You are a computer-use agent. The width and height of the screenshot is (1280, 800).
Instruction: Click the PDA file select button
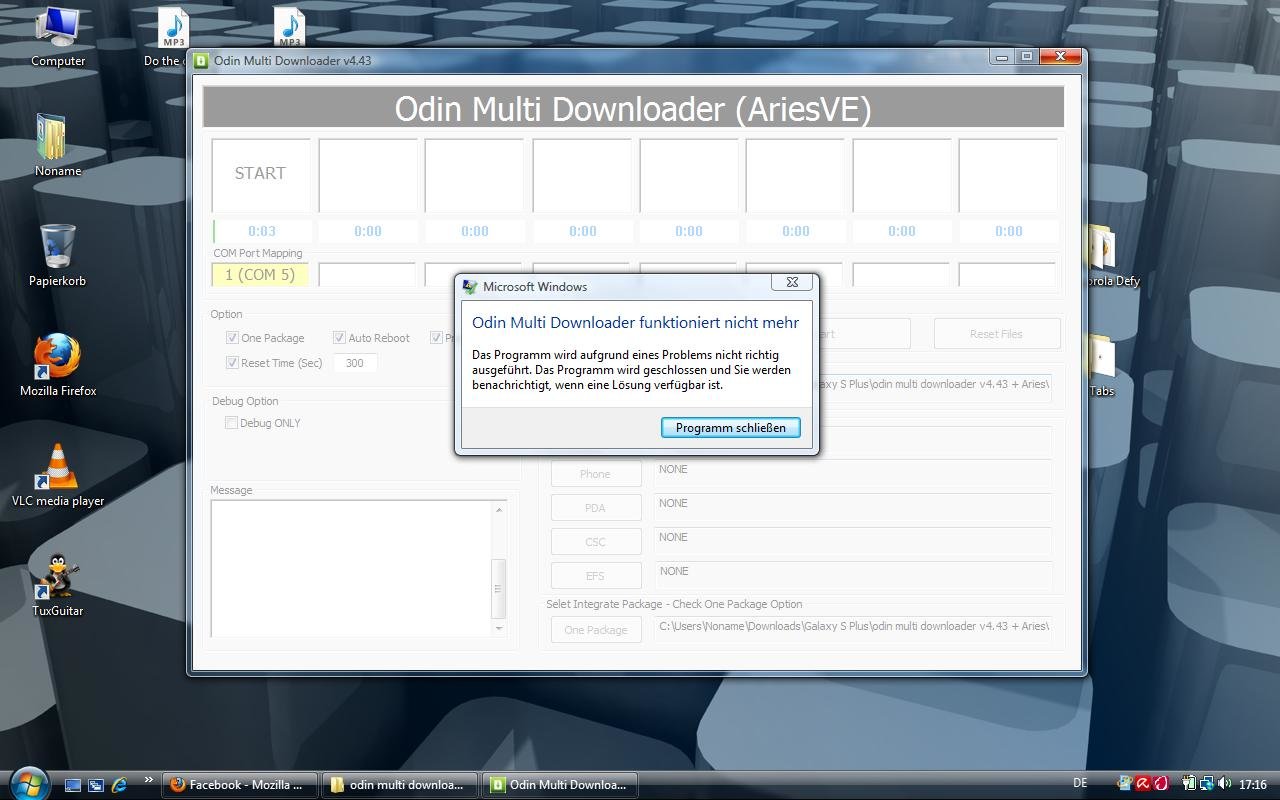[x=595, y=508]
